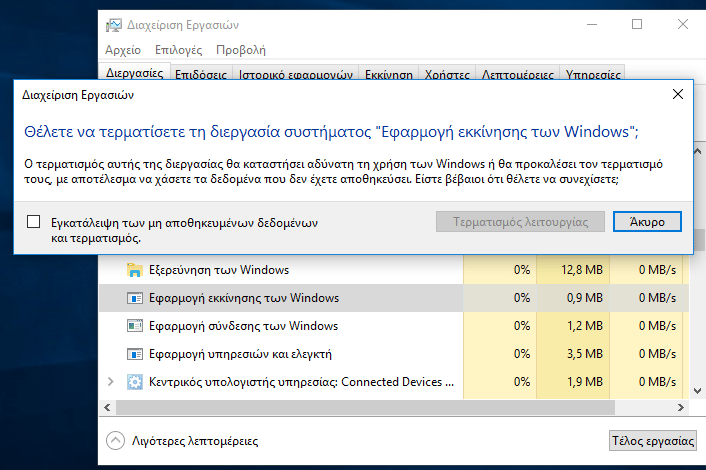706x470 pixels.
Task: Click the 1,9 MB memory value
Action: point(584,382)
